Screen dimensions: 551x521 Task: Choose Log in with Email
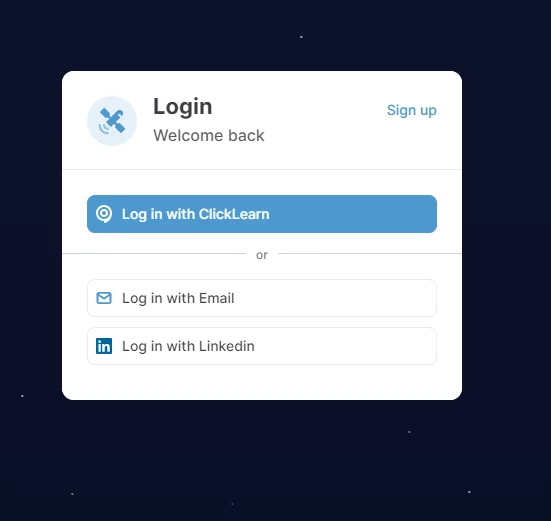click(x=262, y=298)
